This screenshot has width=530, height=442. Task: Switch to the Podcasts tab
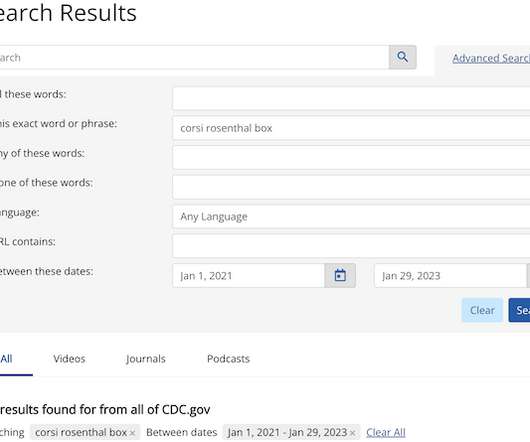[x=228, y=359]
